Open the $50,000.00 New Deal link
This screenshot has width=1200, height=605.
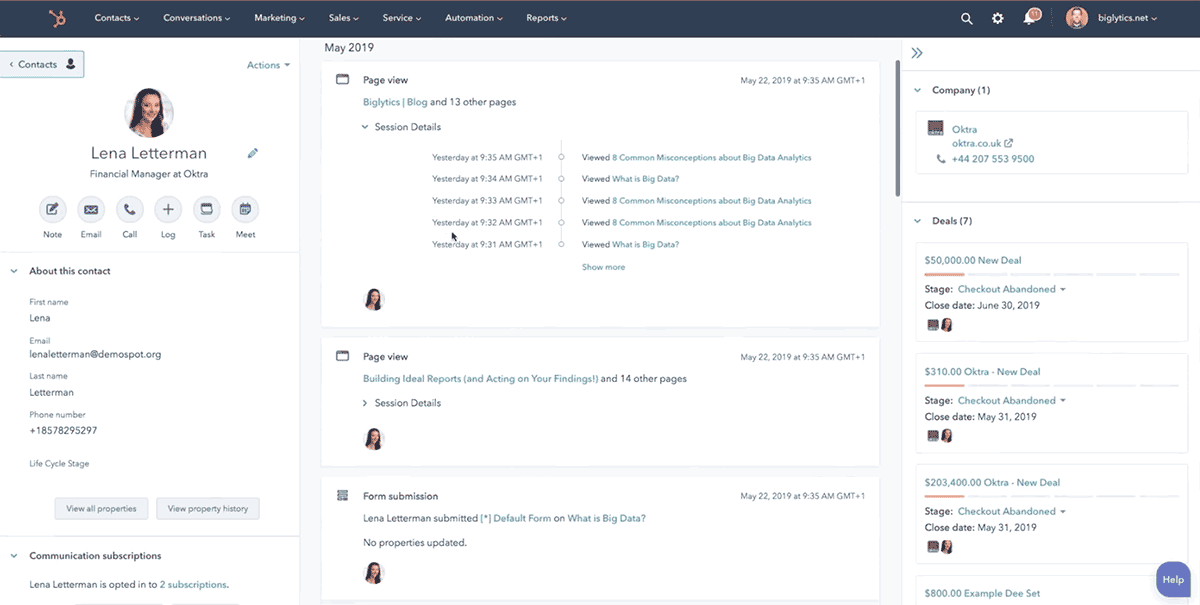[x=973, y=260]
